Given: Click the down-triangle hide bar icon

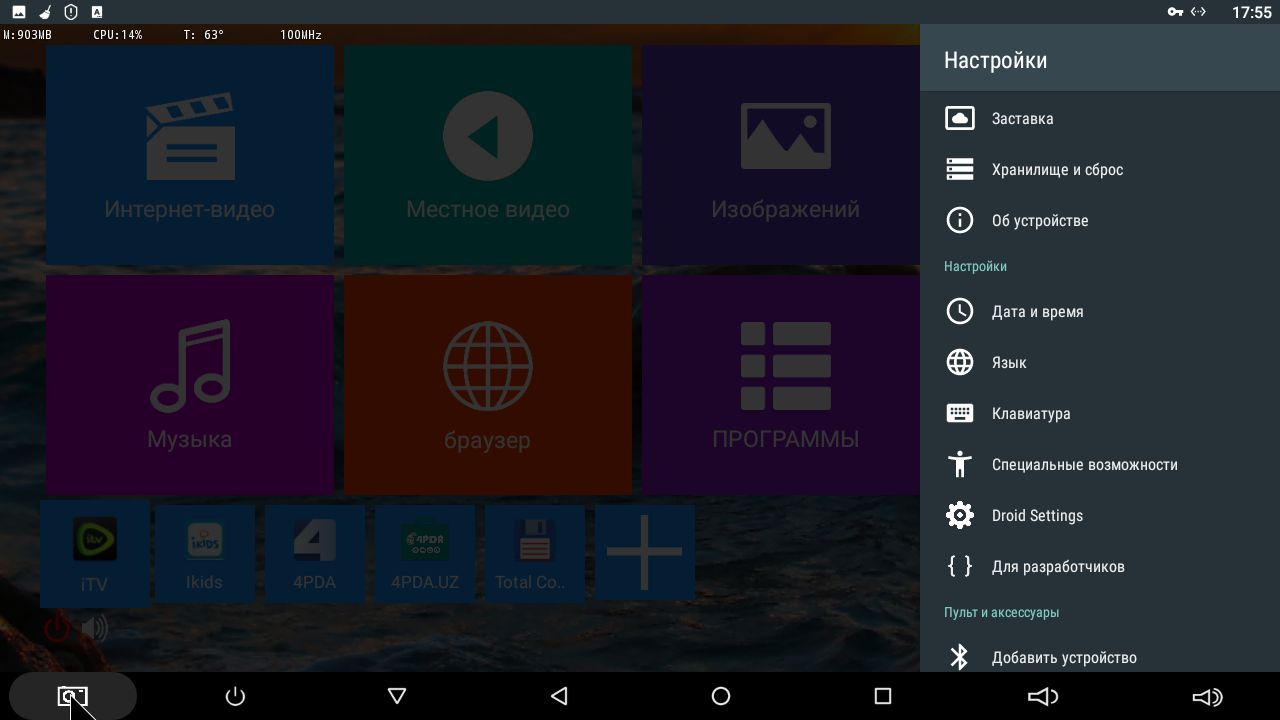Looking at the screenshot, I should [x=397, y=696].
